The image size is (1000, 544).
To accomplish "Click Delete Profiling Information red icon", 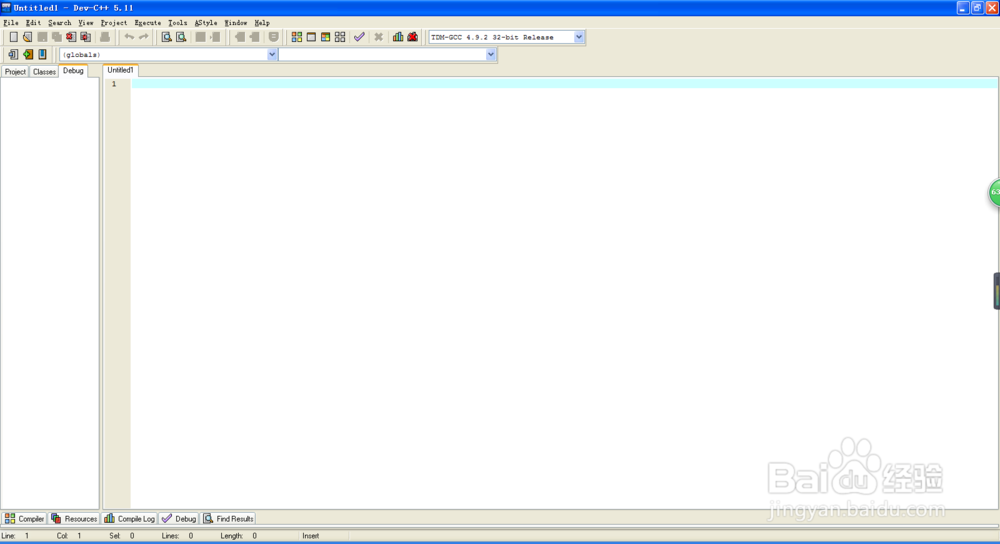I will point(413,37).
